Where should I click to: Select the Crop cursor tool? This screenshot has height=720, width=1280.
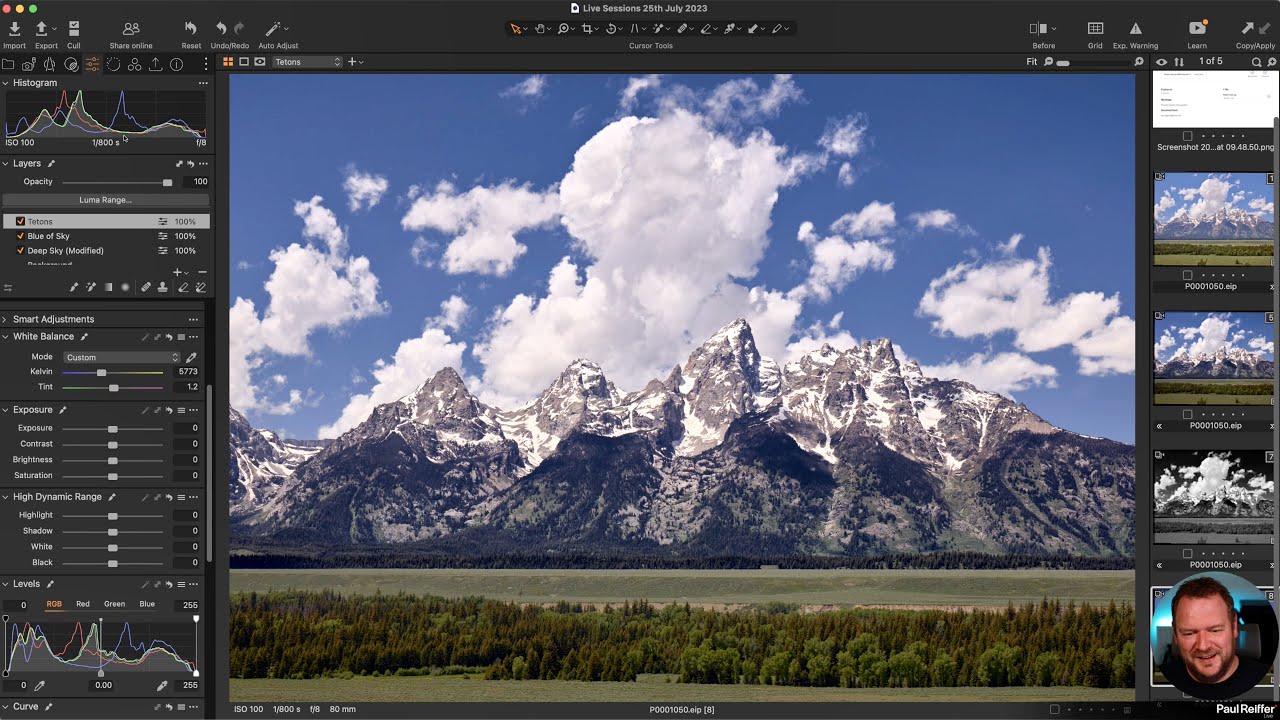[x=588, y=29]
